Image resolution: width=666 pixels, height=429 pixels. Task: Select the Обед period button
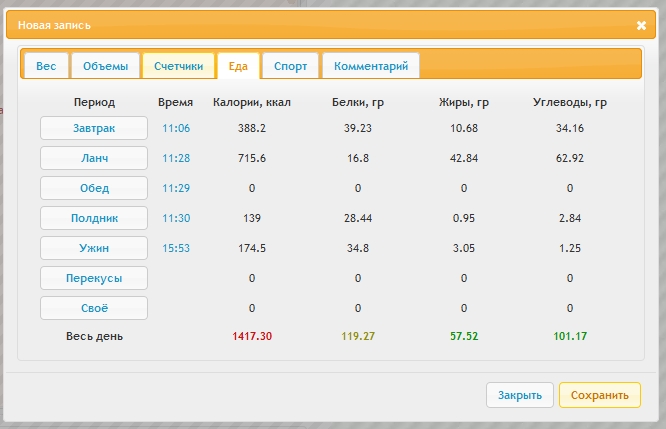point(94,188)
